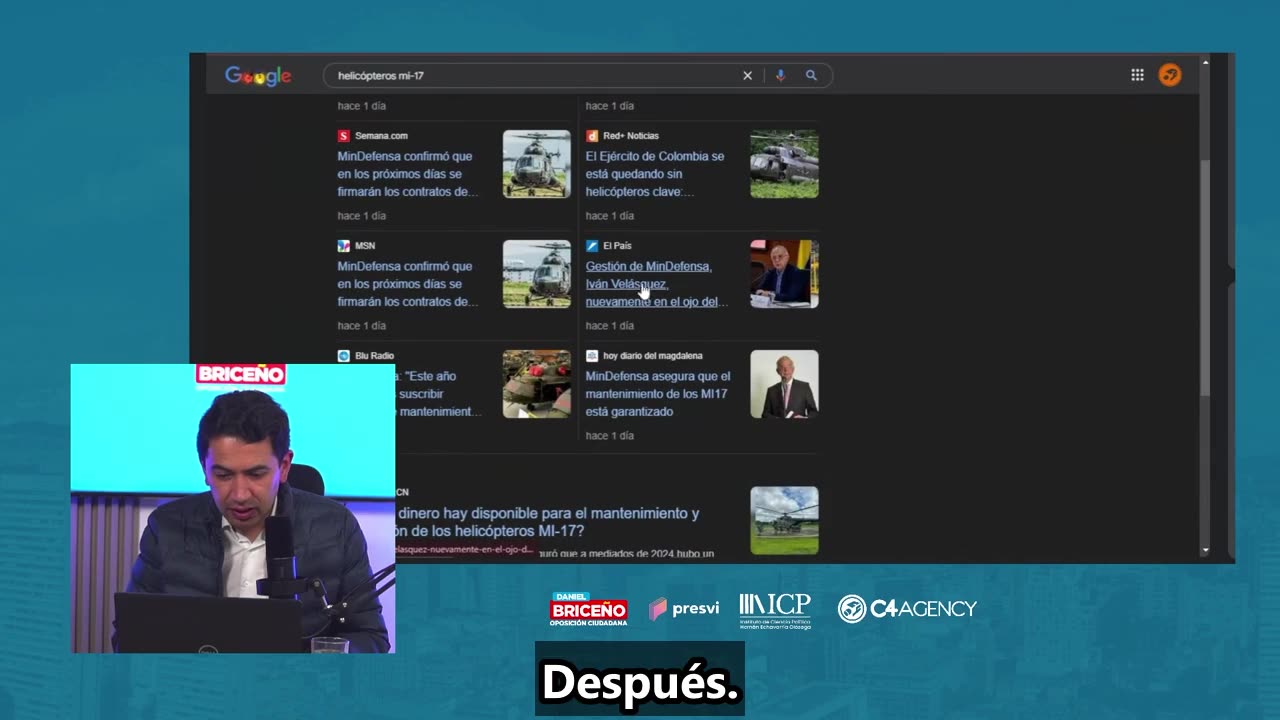Open the El País minister thumbnail

point(785,274)
